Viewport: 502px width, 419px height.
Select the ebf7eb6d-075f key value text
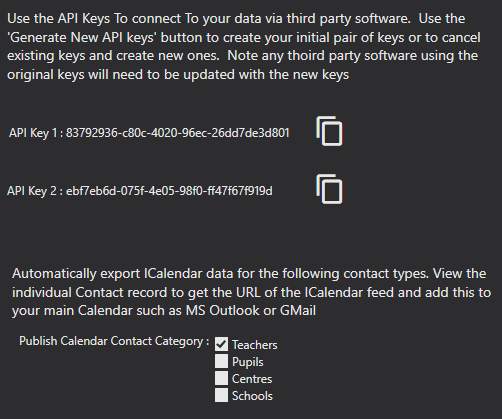[169, 191]
